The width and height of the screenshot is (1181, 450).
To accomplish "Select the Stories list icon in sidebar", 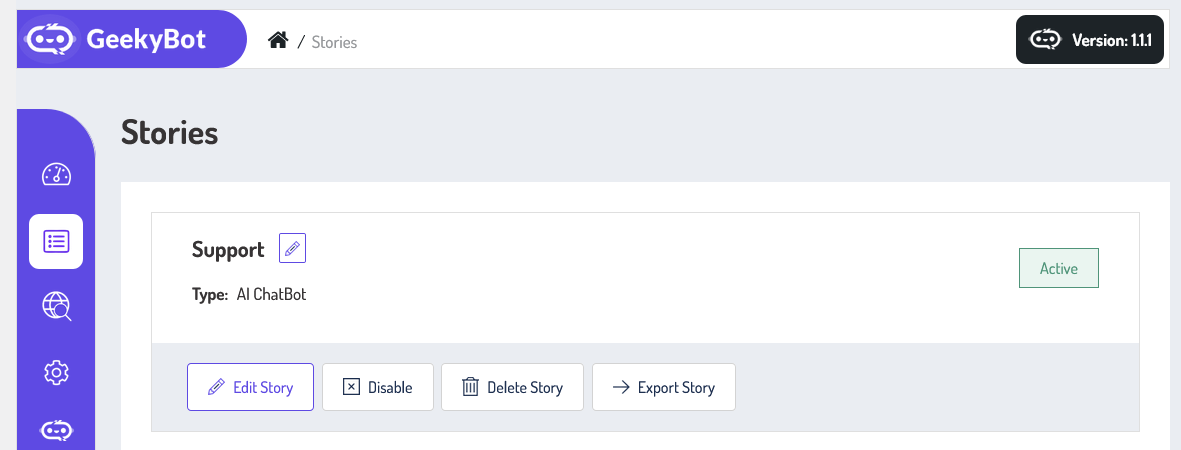I will click(x=56, y=241).
